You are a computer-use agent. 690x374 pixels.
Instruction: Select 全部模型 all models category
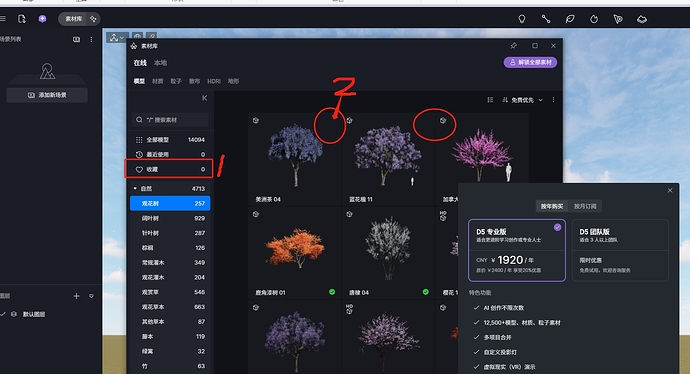pos(170,139)
